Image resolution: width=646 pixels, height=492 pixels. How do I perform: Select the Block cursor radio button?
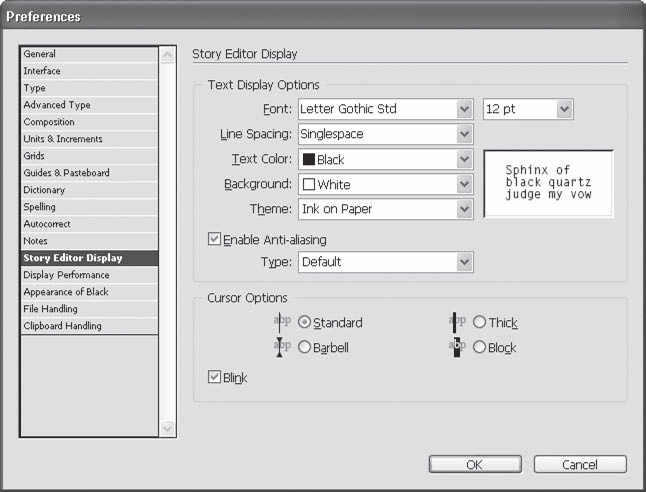coord(480,348)
